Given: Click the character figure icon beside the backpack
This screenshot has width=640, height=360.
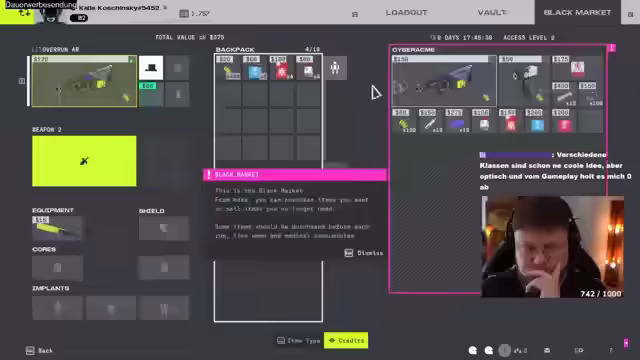Looking at the screenshot, I should (x=335, y=68).
